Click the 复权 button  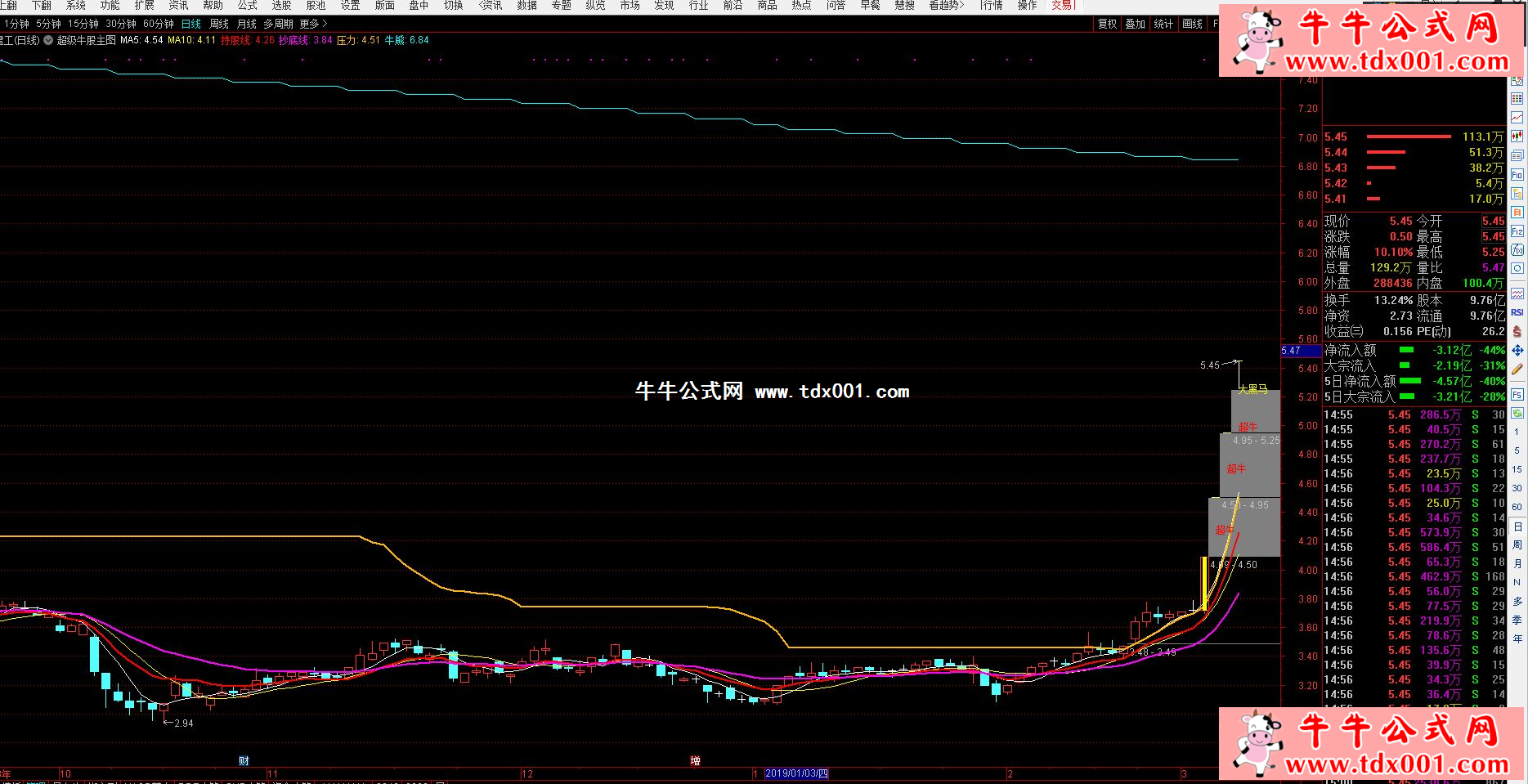1107,24
